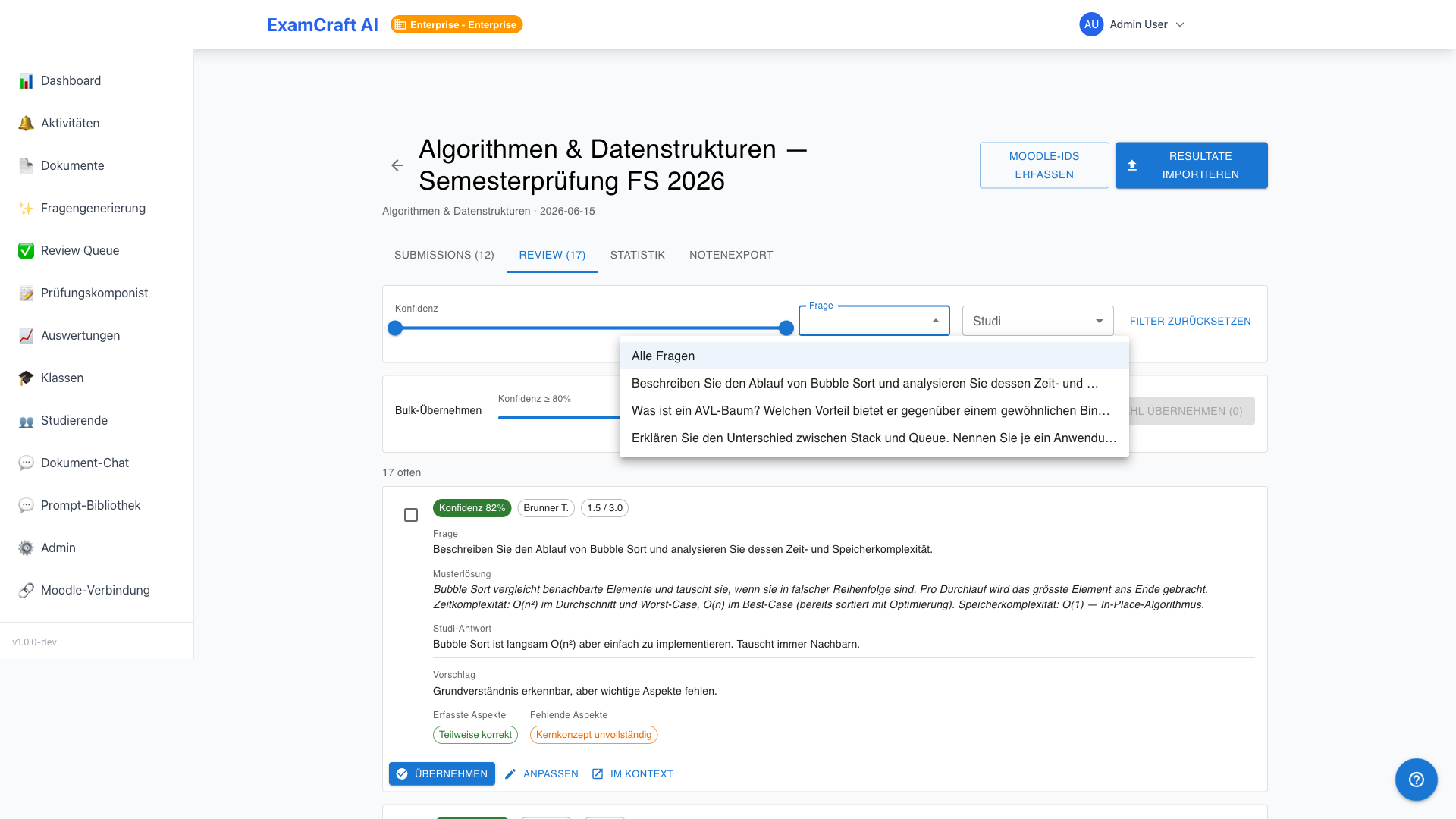Tick the checkbox for Brunner T. answer

(411, 515)
